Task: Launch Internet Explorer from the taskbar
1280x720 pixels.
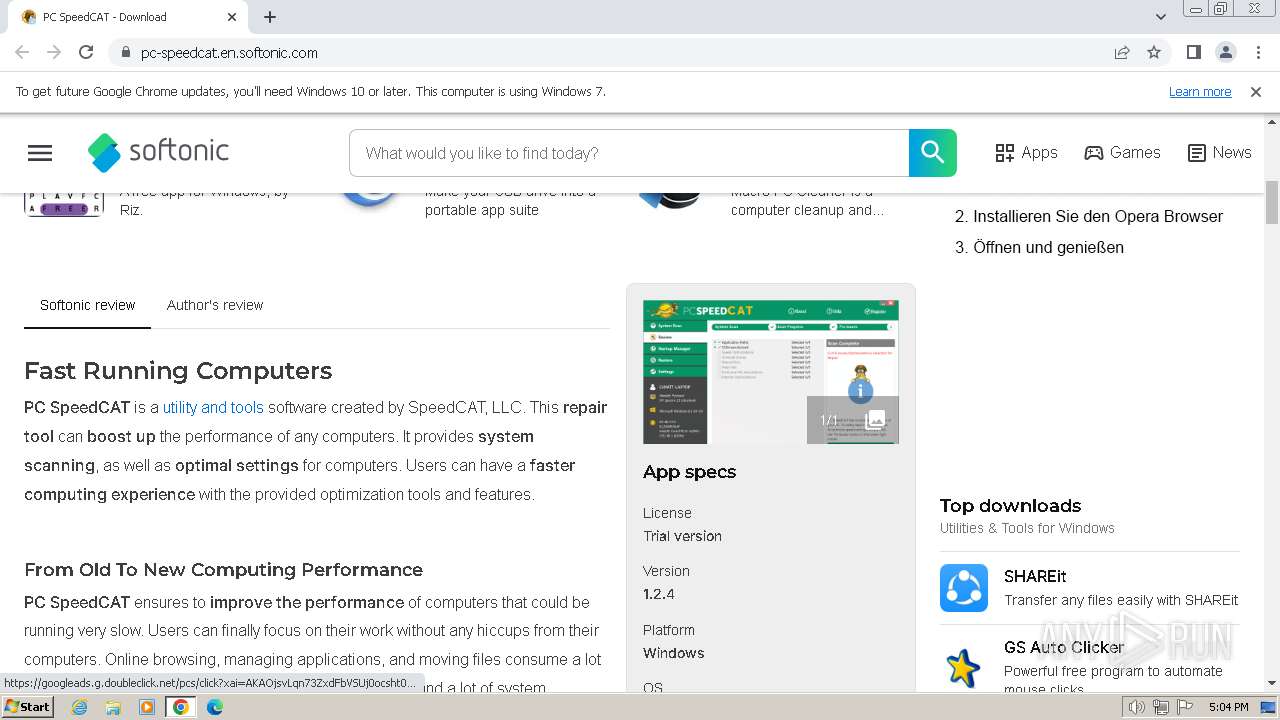Action: click(79, 707)
